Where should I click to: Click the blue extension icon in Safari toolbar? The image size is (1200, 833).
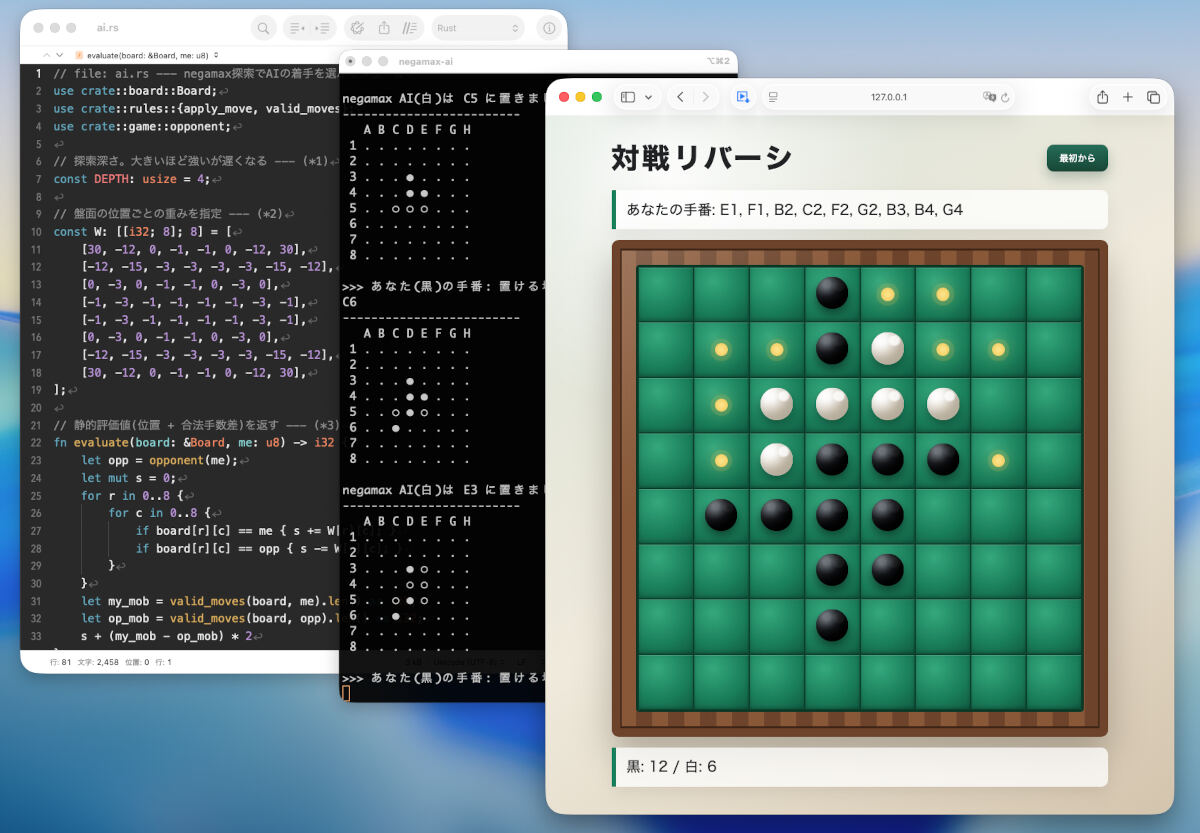742,97
